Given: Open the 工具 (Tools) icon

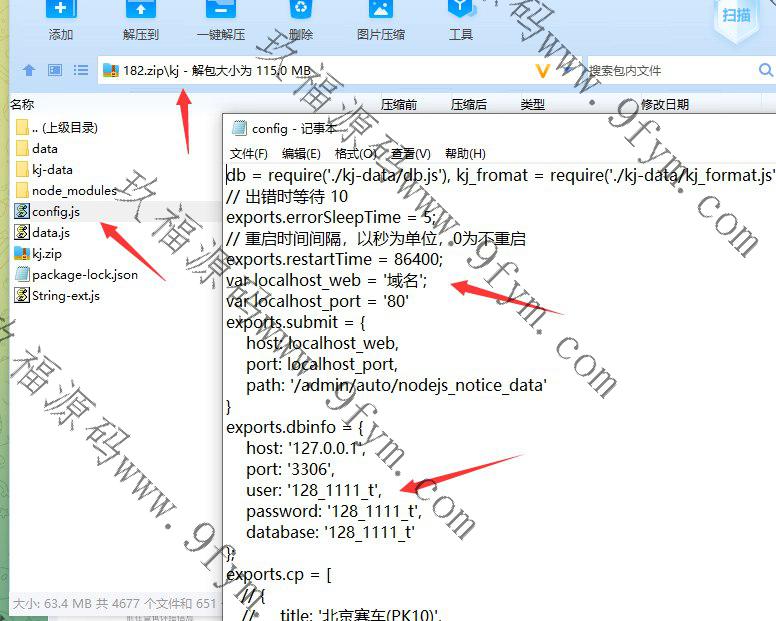Looking at the screenshot, I should (x=460, y=12).
